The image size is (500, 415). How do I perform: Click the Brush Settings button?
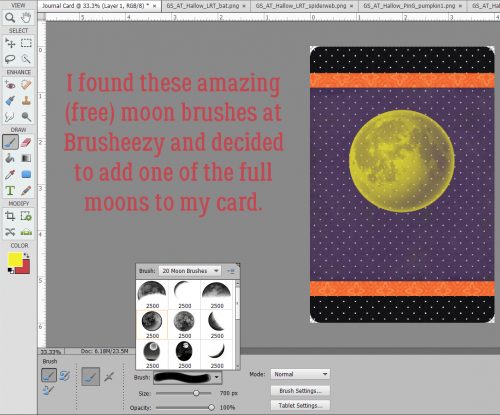[300, 390]
